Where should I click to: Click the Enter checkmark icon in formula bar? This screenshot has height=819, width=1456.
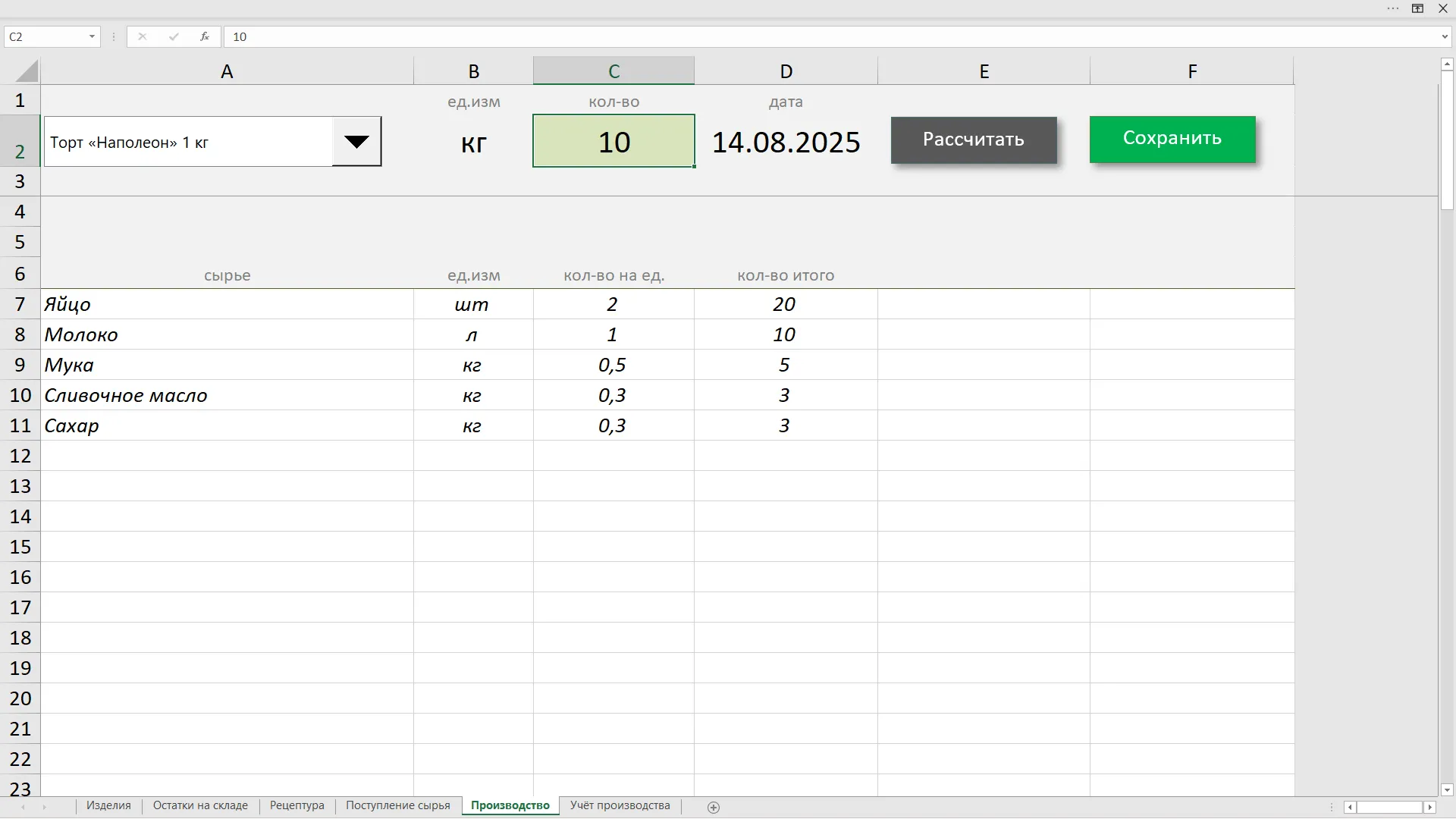(x=174, y=36)
